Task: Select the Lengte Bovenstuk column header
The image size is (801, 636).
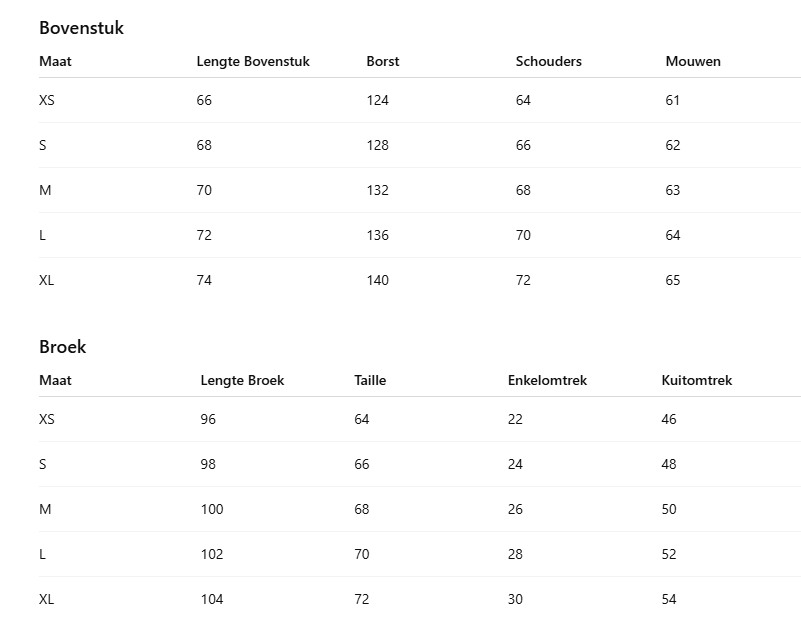Action: coord(253,61)
